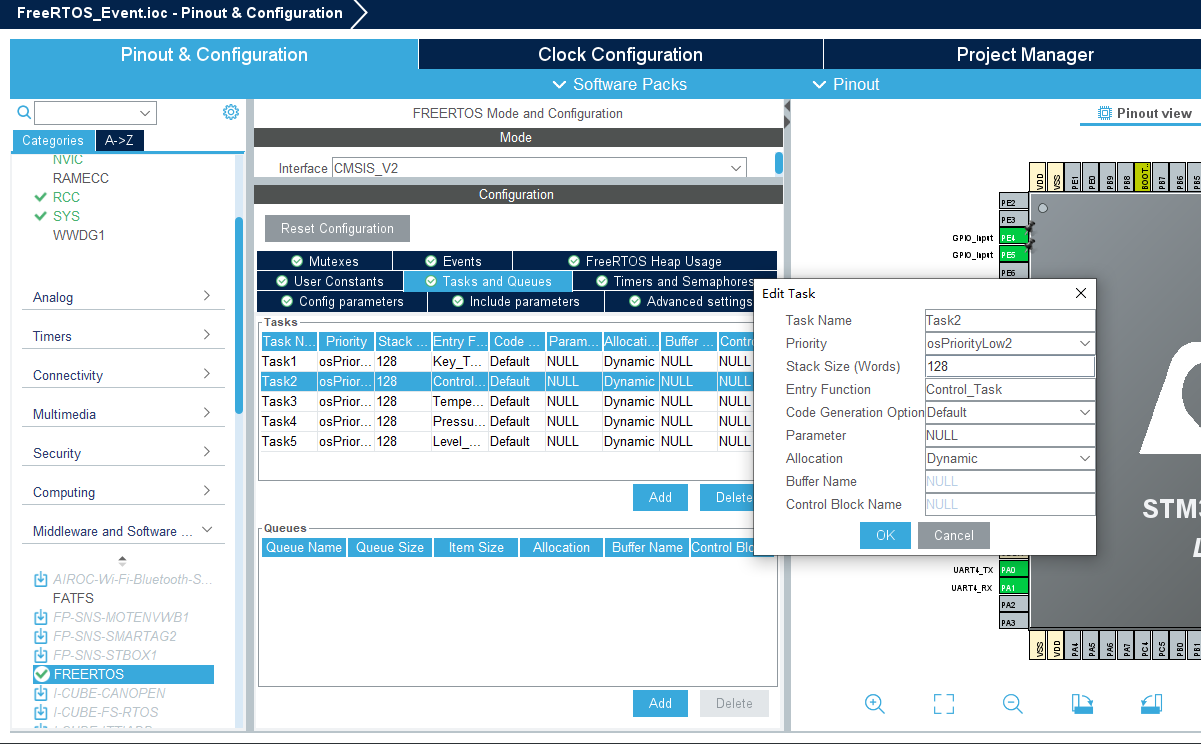Click the green check next to SYS
1201x744 pixels.
coord(41,216)
